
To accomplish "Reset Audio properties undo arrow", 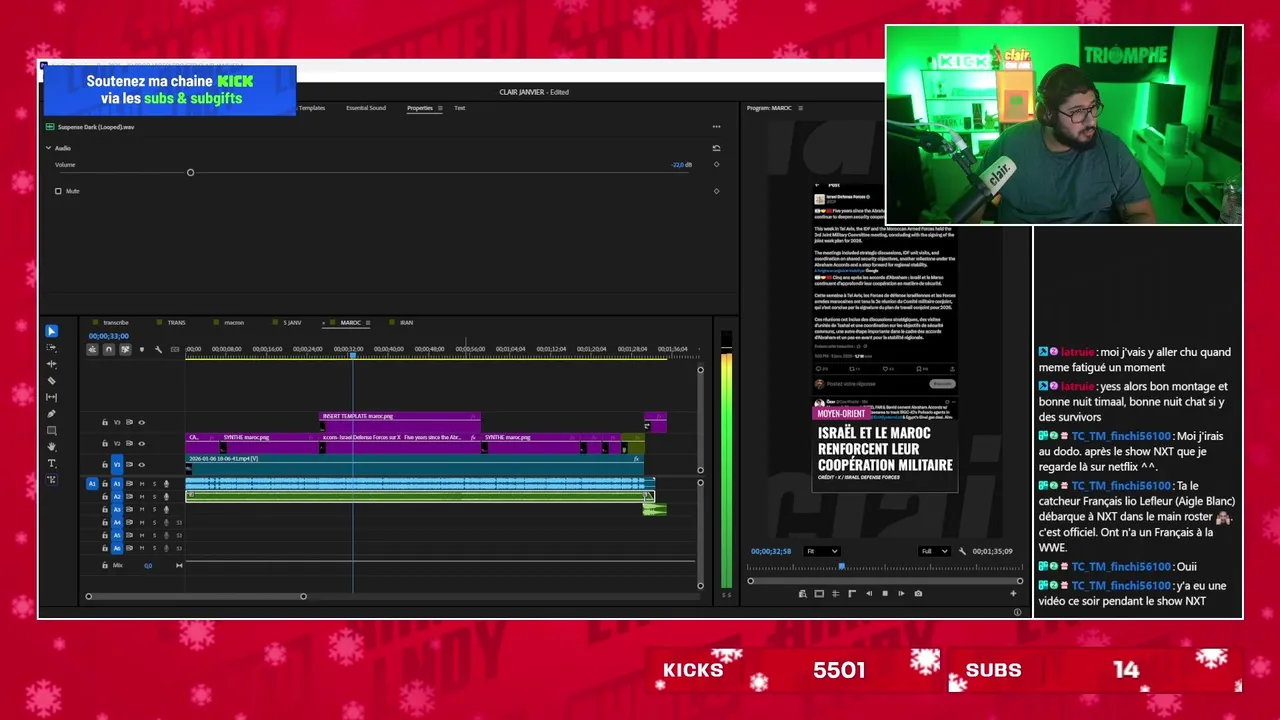I will (x=716, y=148).
